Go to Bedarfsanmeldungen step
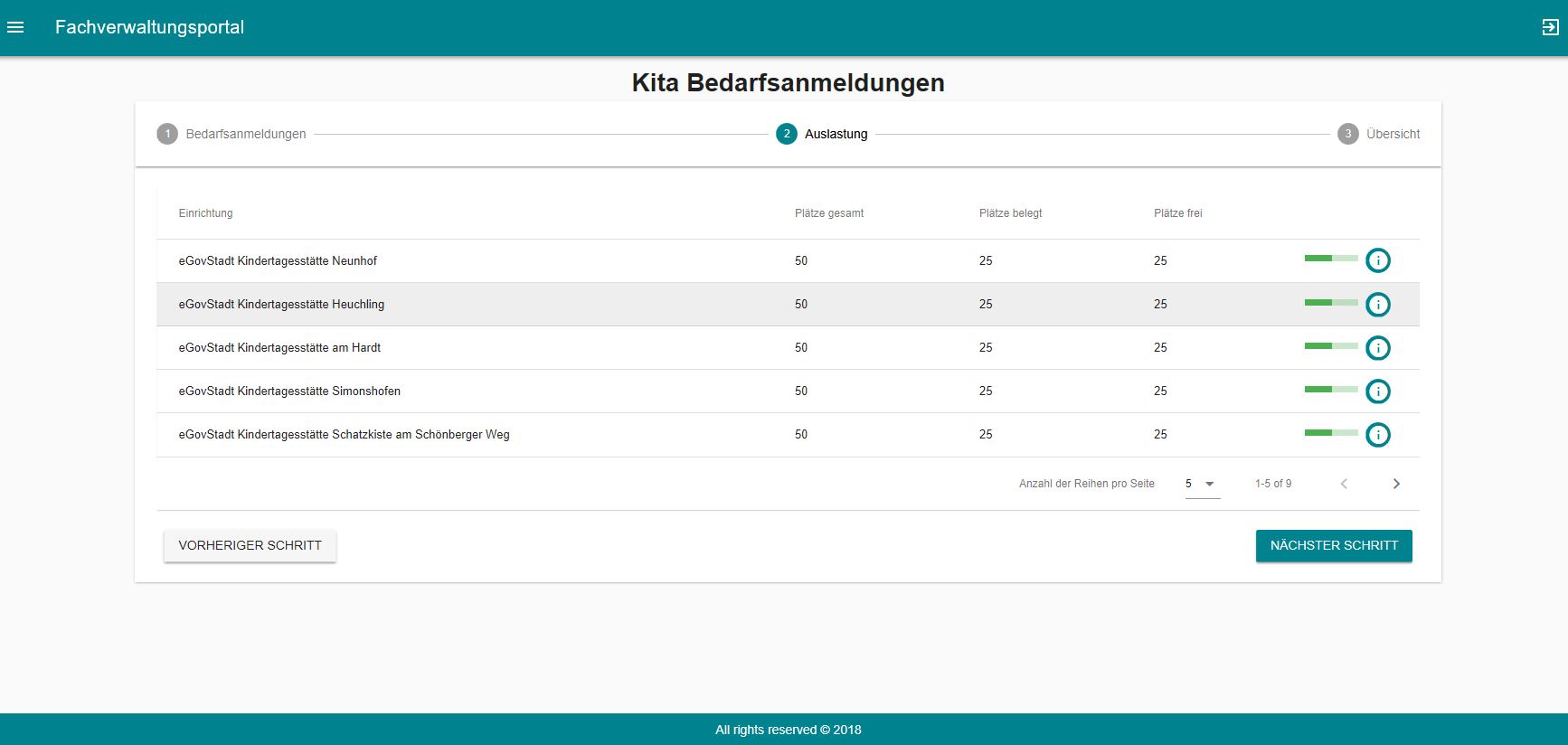The width and height of the screenshot is (1568, 745). point(232,134)
